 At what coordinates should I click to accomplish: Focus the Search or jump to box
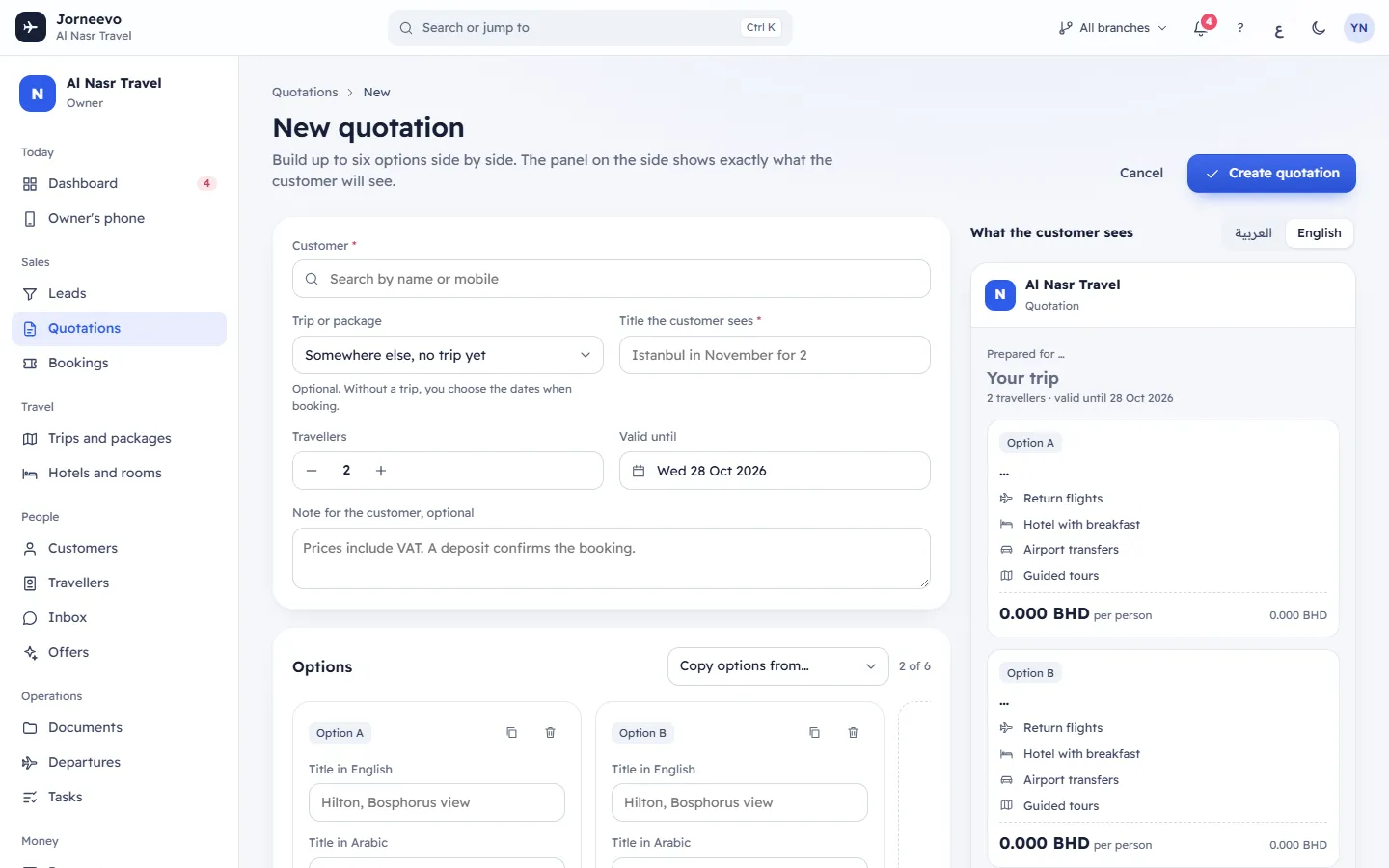[x=590, y=28]
